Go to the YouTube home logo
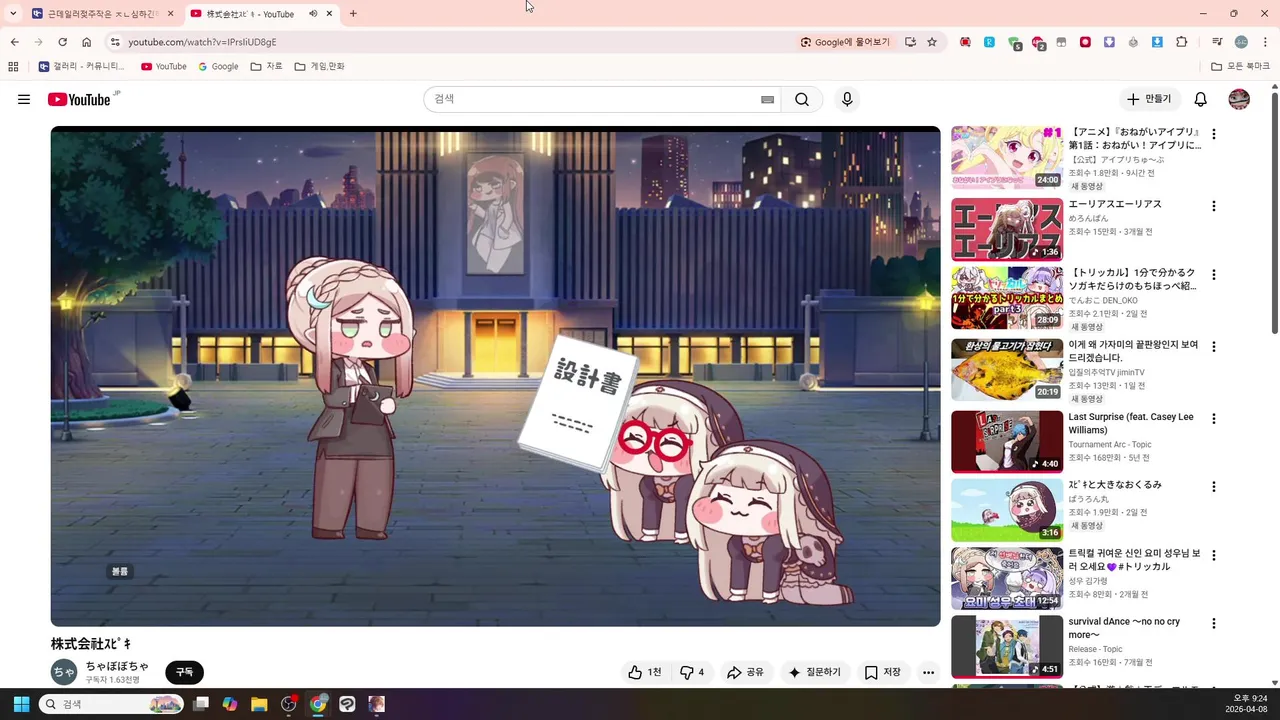Screen dimensions: 1280x720 coord(79,99)
